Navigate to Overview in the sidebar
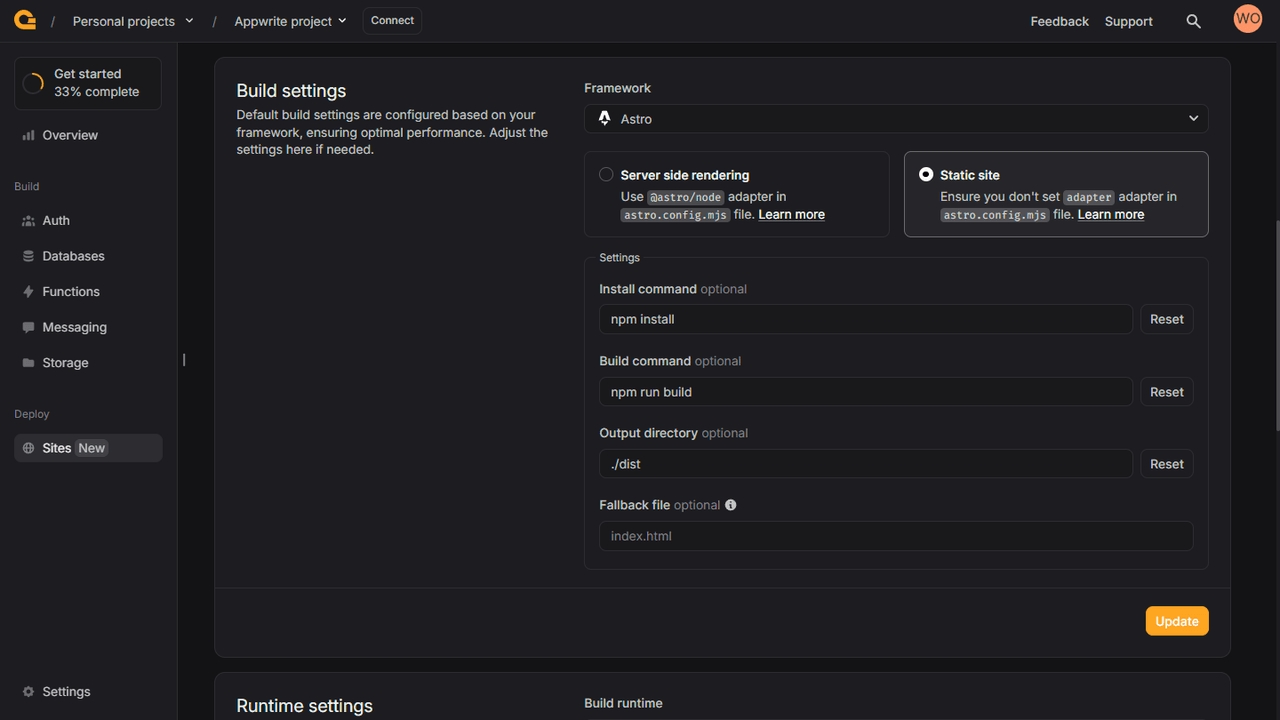1280x720 pixels. coord(70,135)
